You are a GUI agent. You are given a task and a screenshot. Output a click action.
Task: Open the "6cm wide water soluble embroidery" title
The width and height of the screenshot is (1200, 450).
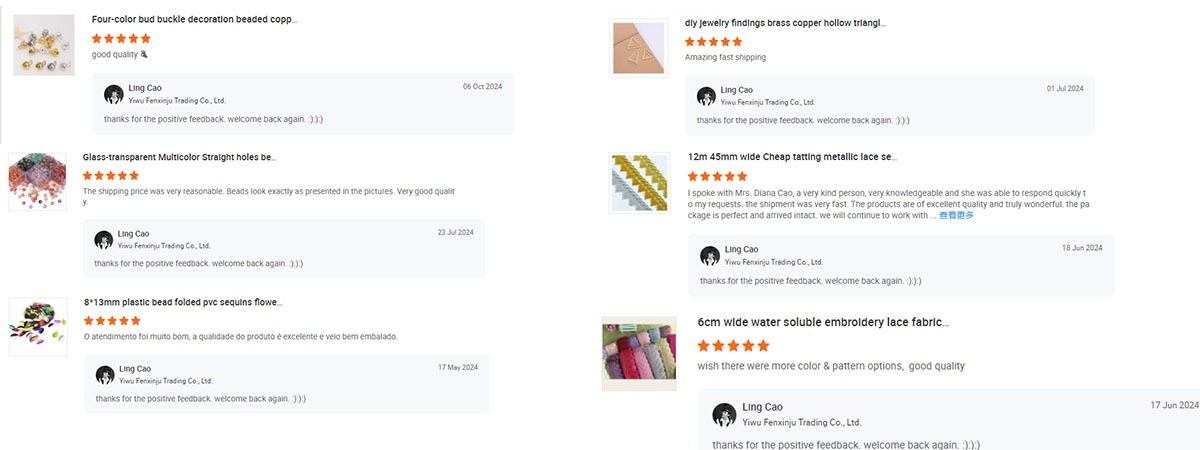pos(823,322)
